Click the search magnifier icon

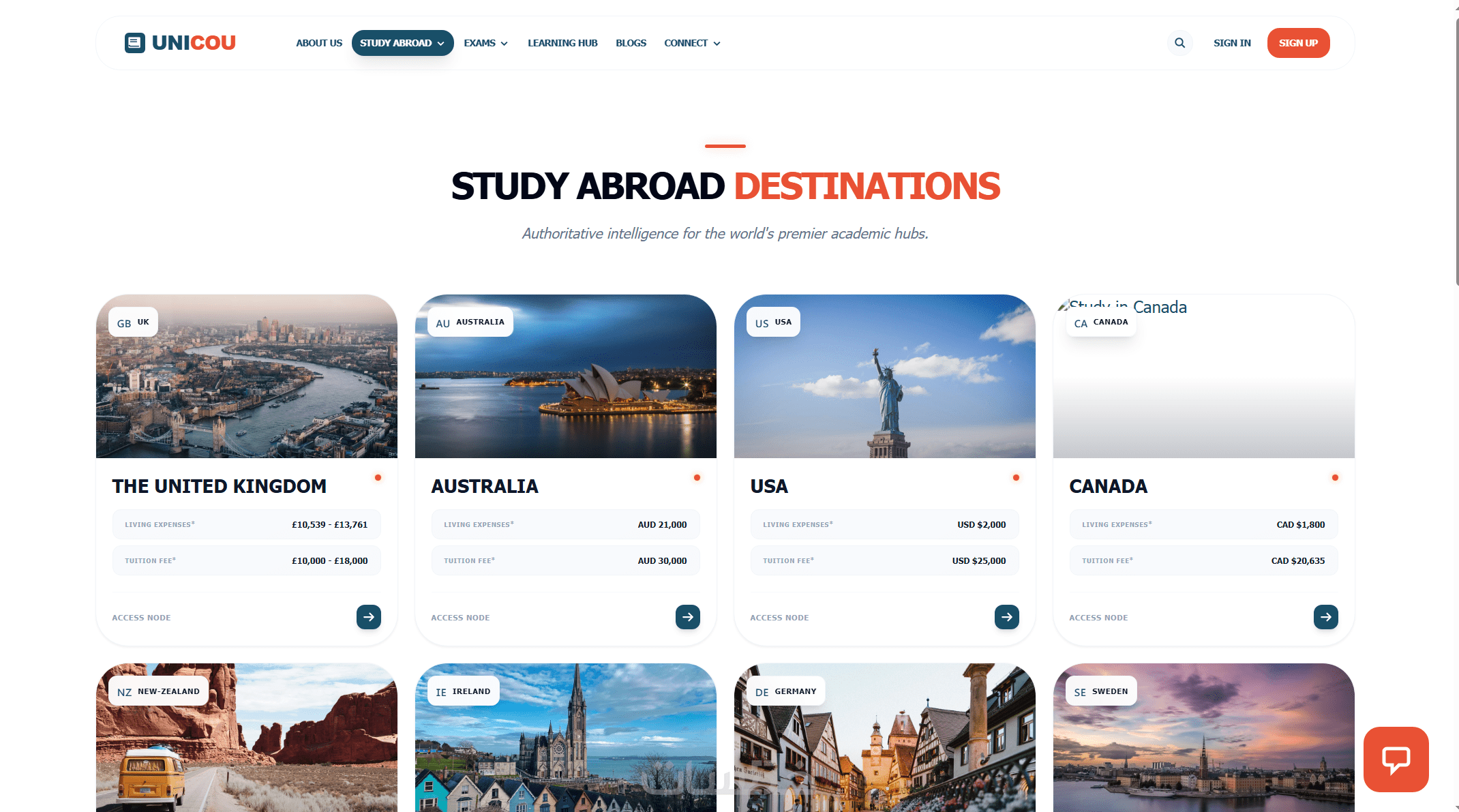[1179, 43]
